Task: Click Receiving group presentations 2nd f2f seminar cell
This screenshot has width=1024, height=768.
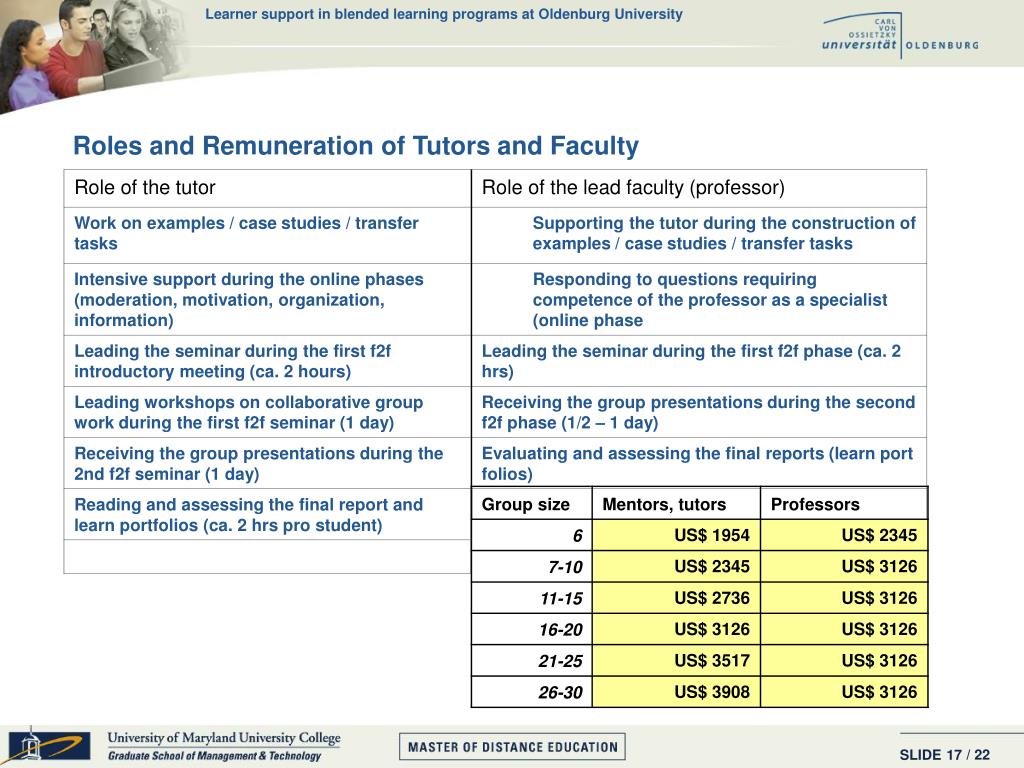Action: [267, 463]
